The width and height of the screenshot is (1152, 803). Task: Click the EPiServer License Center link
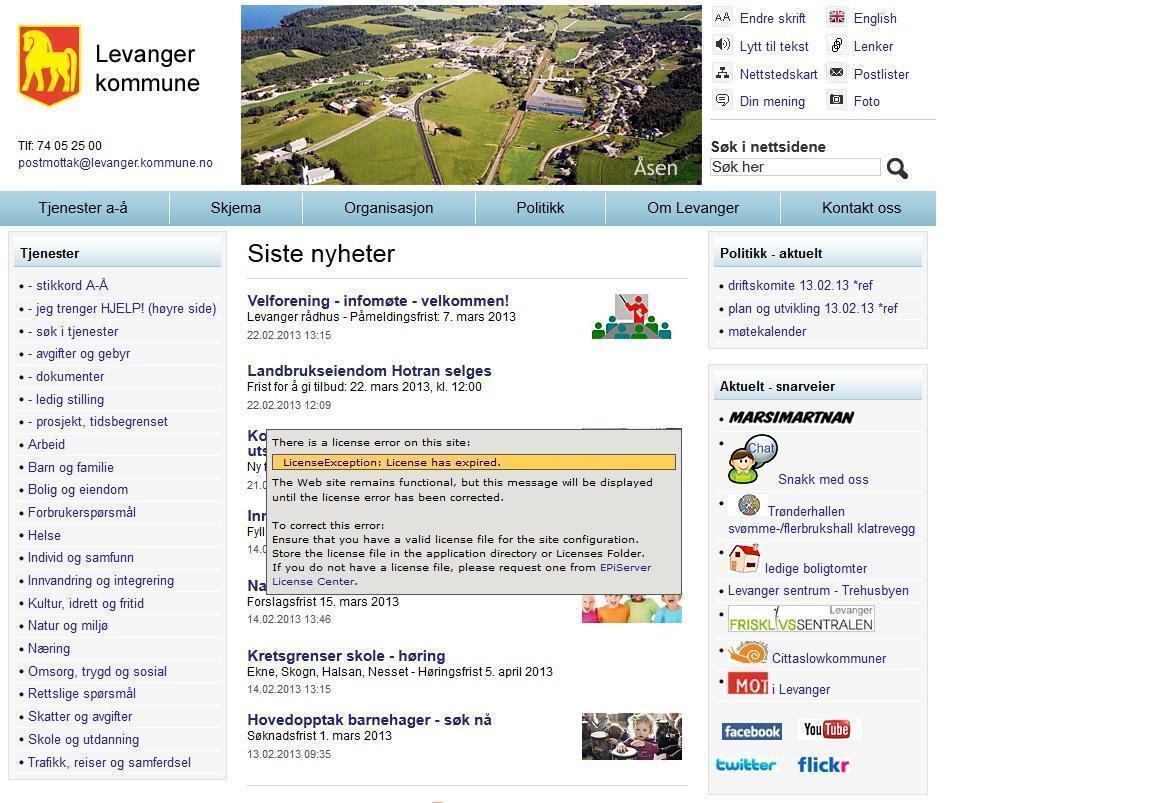click(625, 567)
